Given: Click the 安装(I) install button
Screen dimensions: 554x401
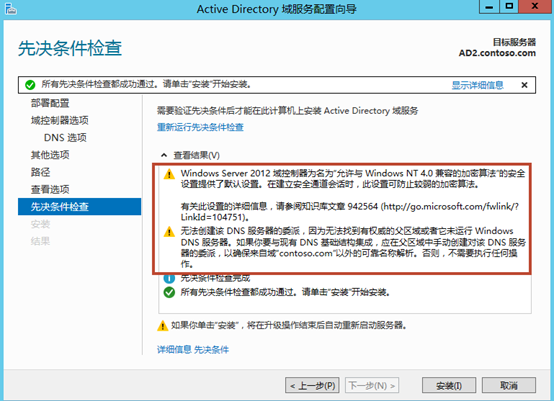Looking at the screenshot, I should coord(449,385).
